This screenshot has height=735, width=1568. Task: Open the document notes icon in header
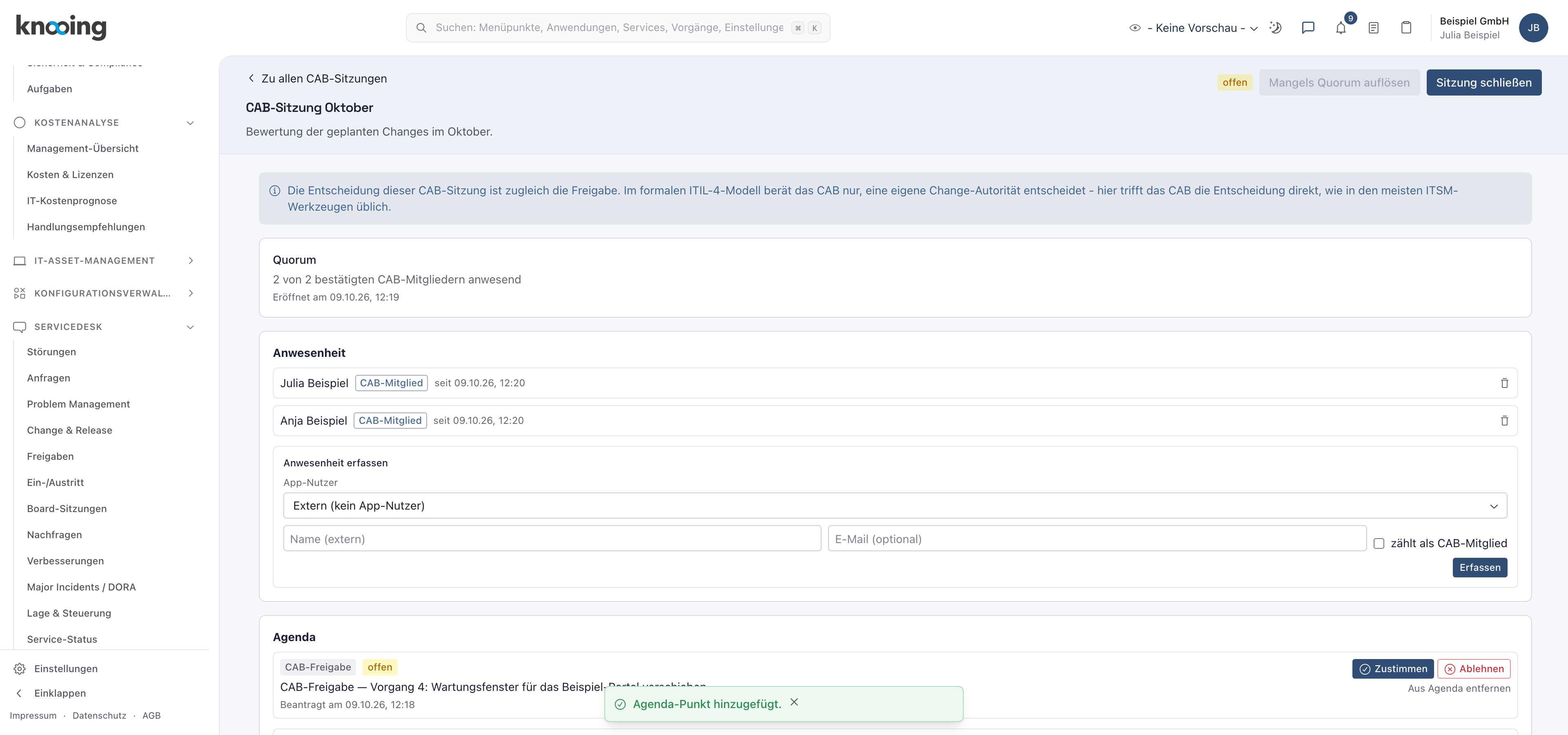point(1373,28)
